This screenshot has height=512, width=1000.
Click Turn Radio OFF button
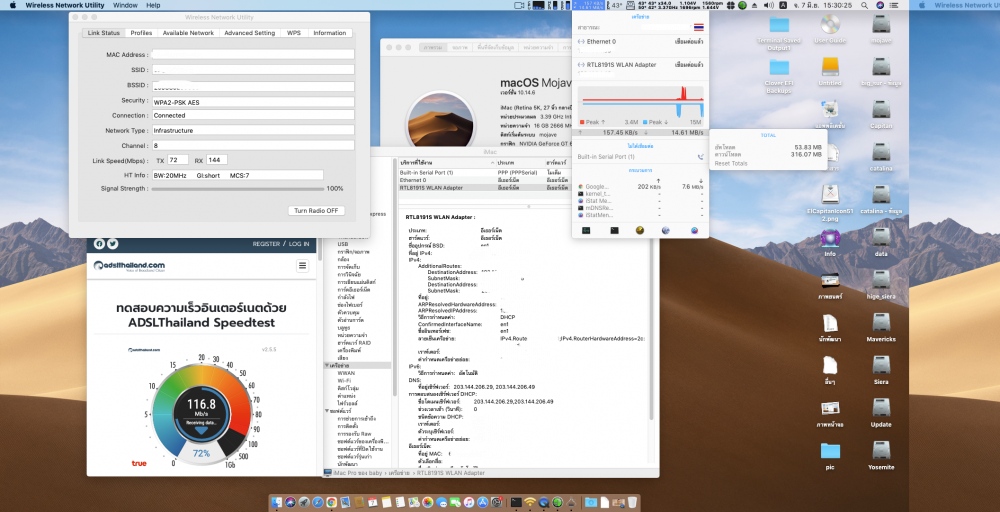(316, 210)
